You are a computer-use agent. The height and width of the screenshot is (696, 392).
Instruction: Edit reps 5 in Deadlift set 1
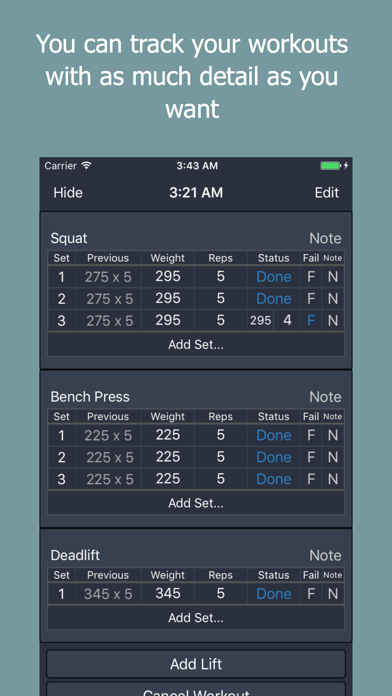221,594
